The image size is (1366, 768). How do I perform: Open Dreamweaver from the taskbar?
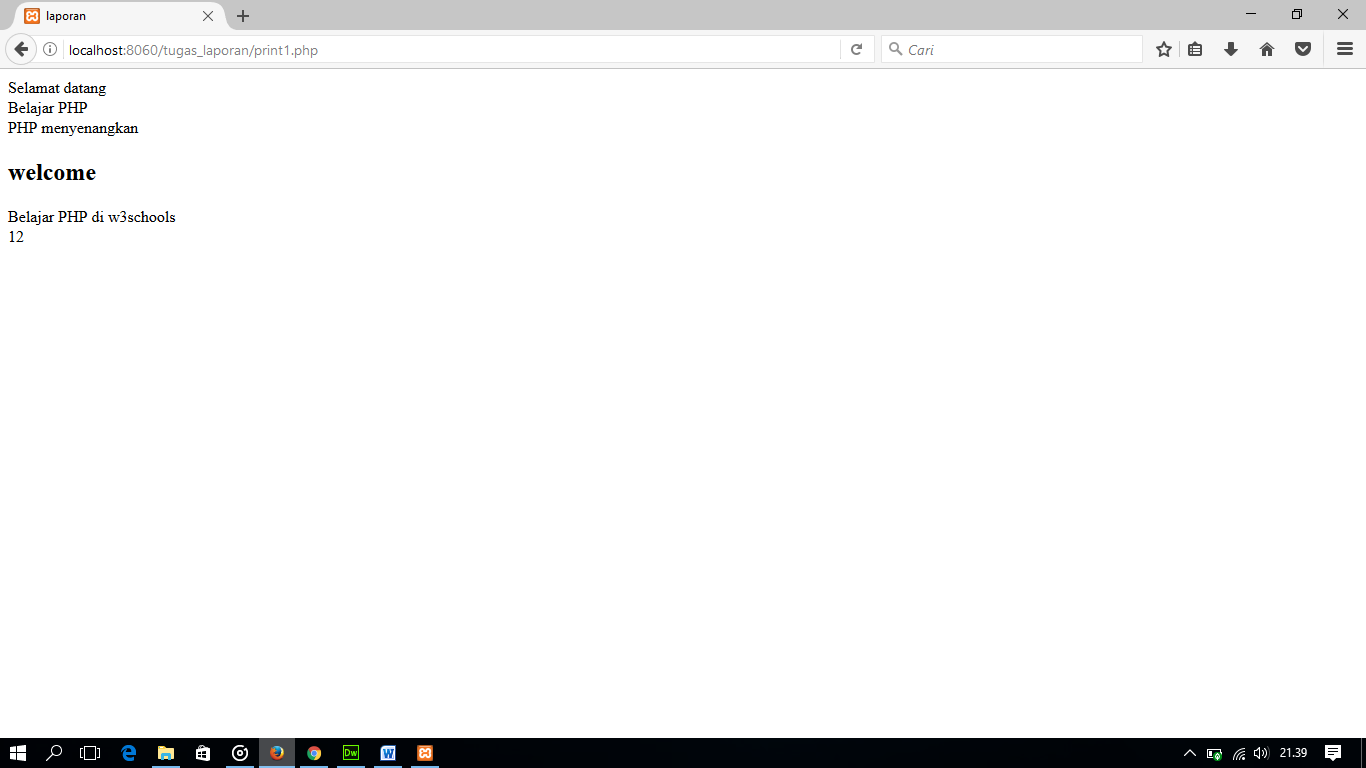coord(351,753)
